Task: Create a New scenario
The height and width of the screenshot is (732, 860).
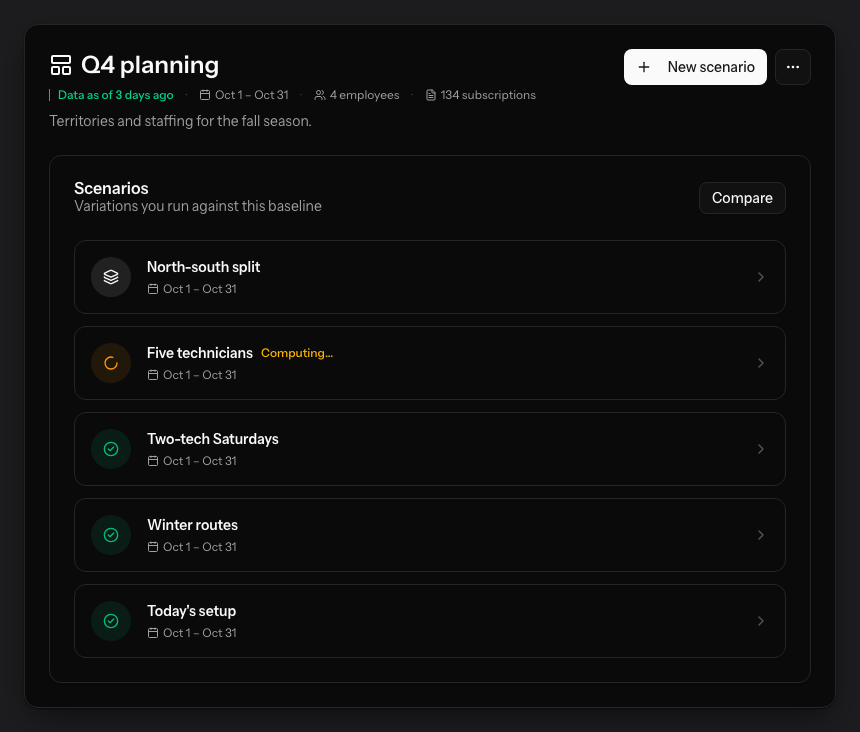Action: tap(695, 67)
